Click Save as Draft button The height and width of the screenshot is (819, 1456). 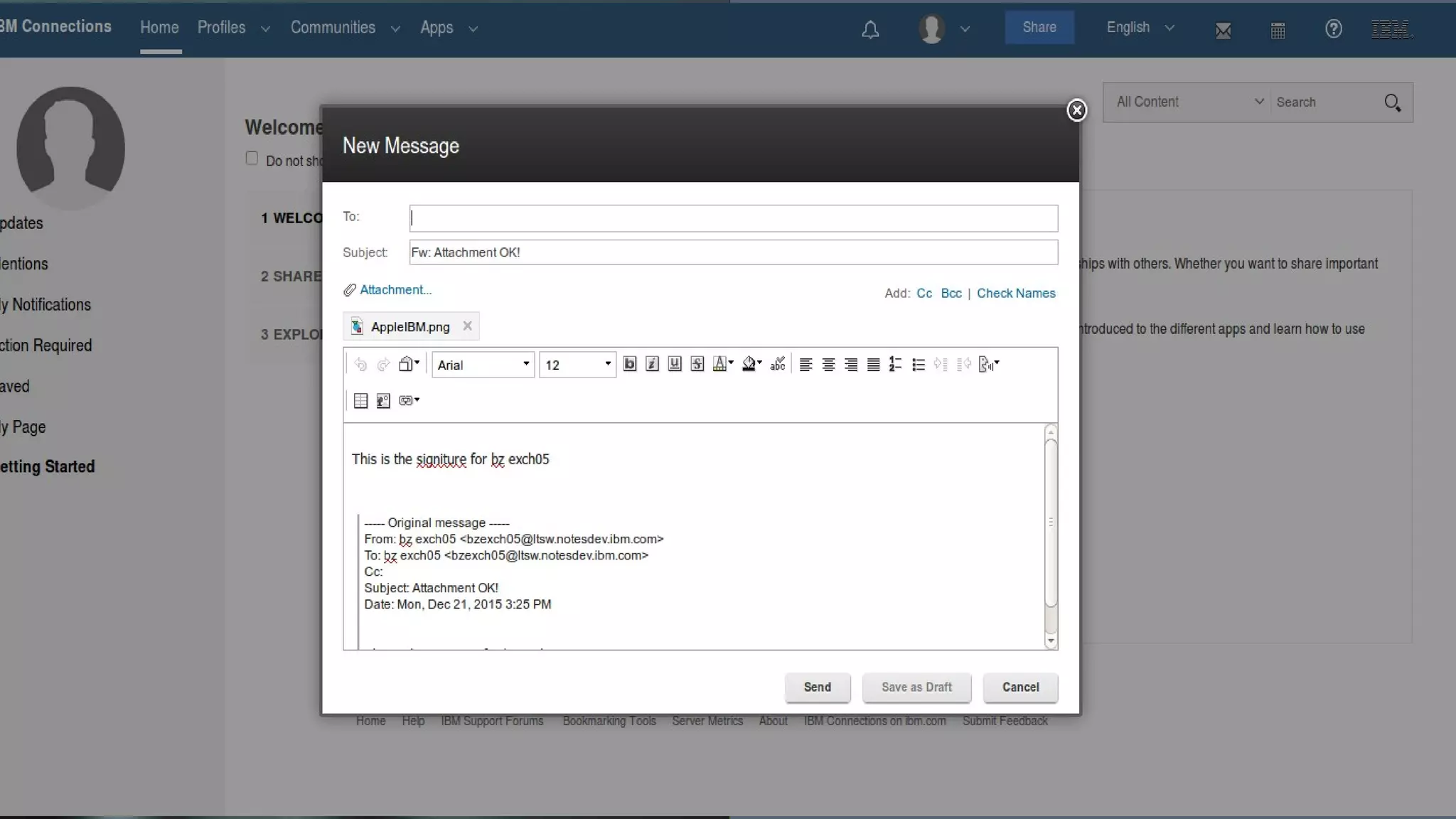tap(916, 687)
